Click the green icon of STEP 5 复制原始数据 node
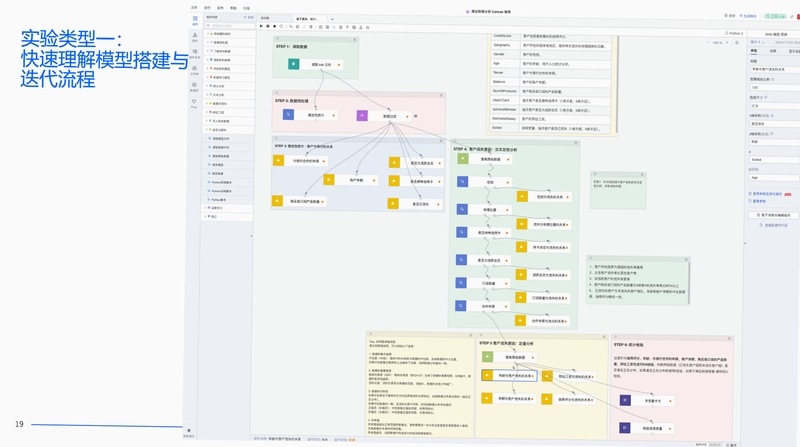Image resolution: width=800 pixels, height=447 pixels. tap(487, 357)
